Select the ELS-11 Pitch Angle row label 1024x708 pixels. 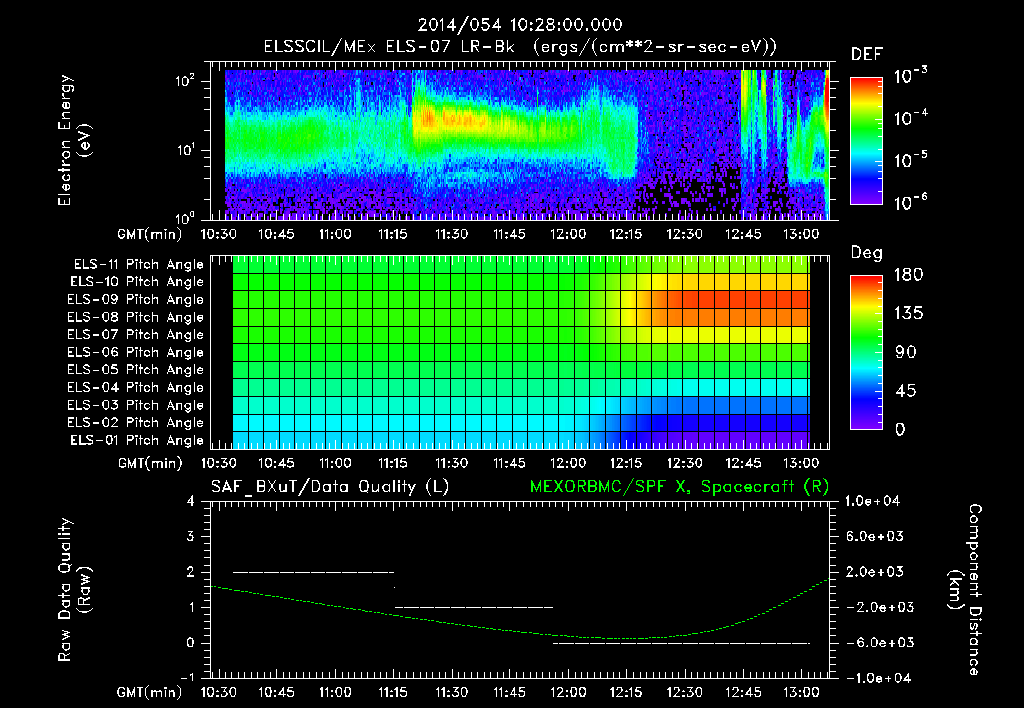click(138, 265)
